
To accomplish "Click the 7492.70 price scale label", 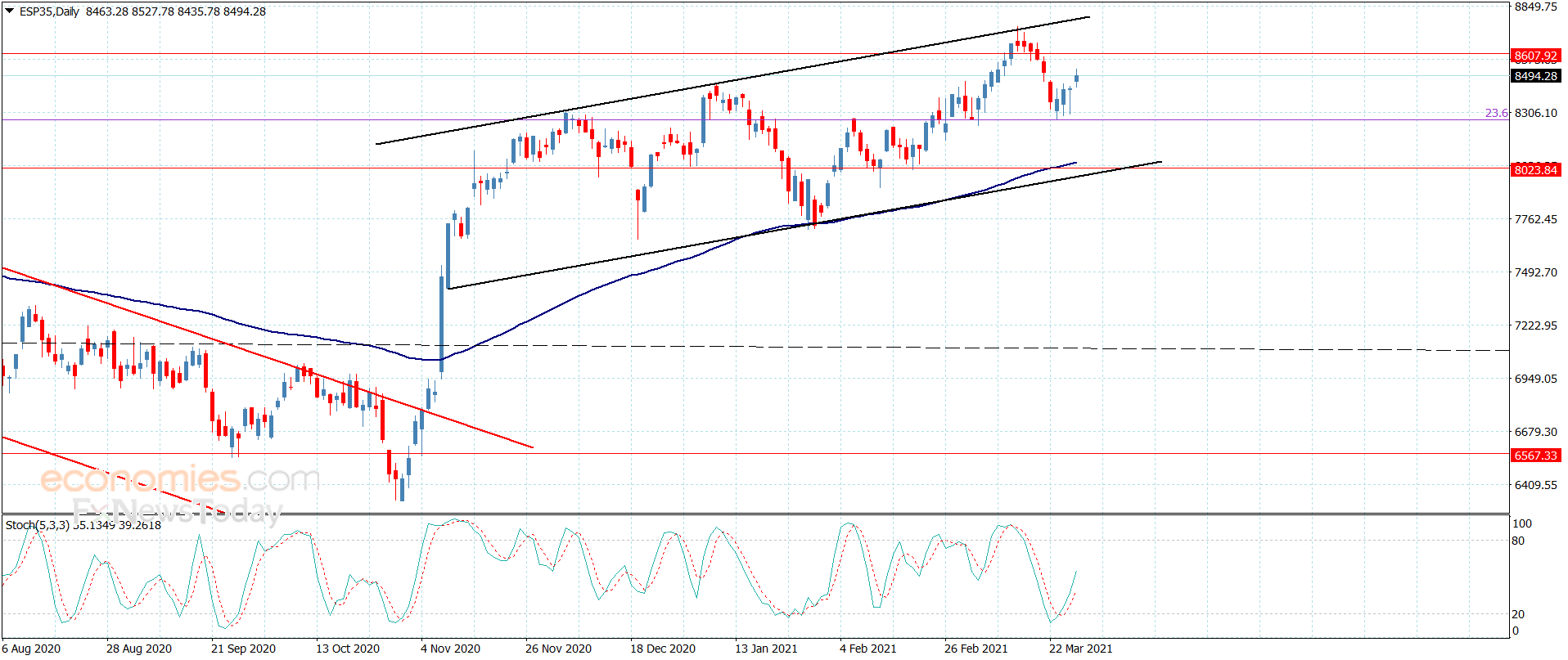I will click(1536, 272).
